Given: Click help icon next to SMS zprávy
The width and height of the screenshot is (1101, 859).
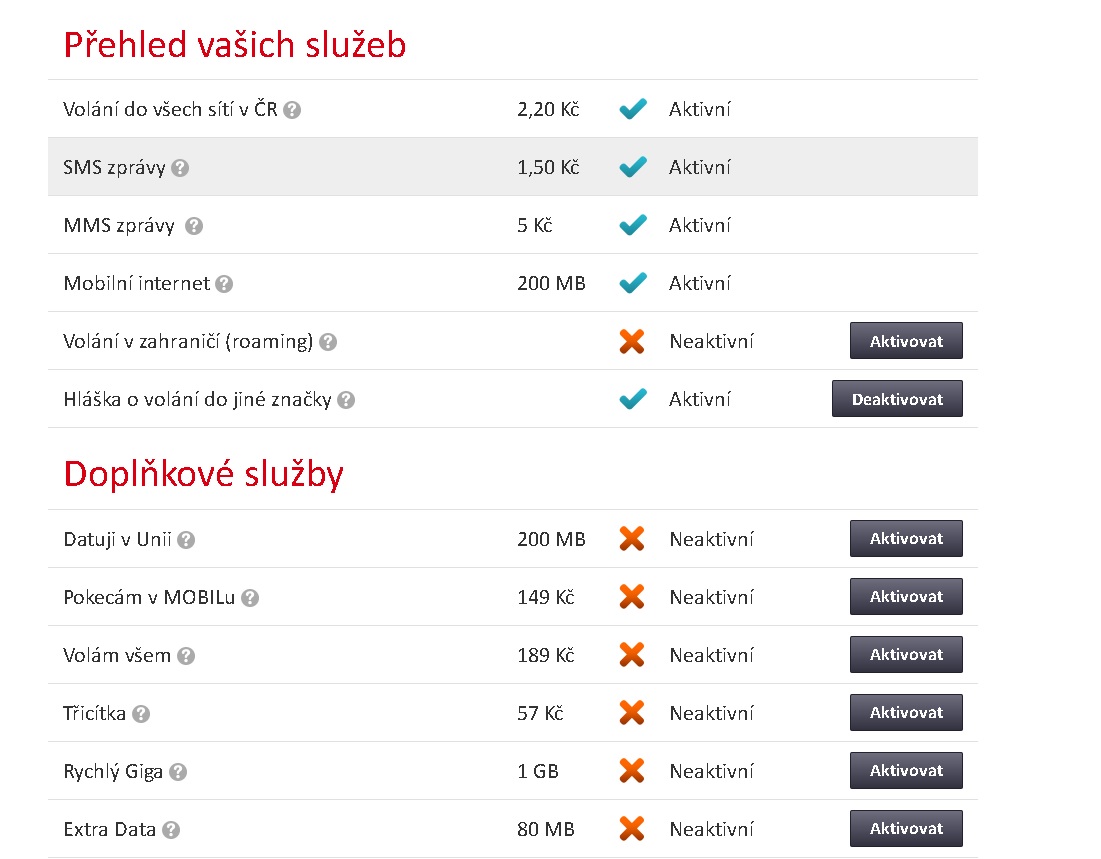Looking at the screenshot, I should (180, 168).
